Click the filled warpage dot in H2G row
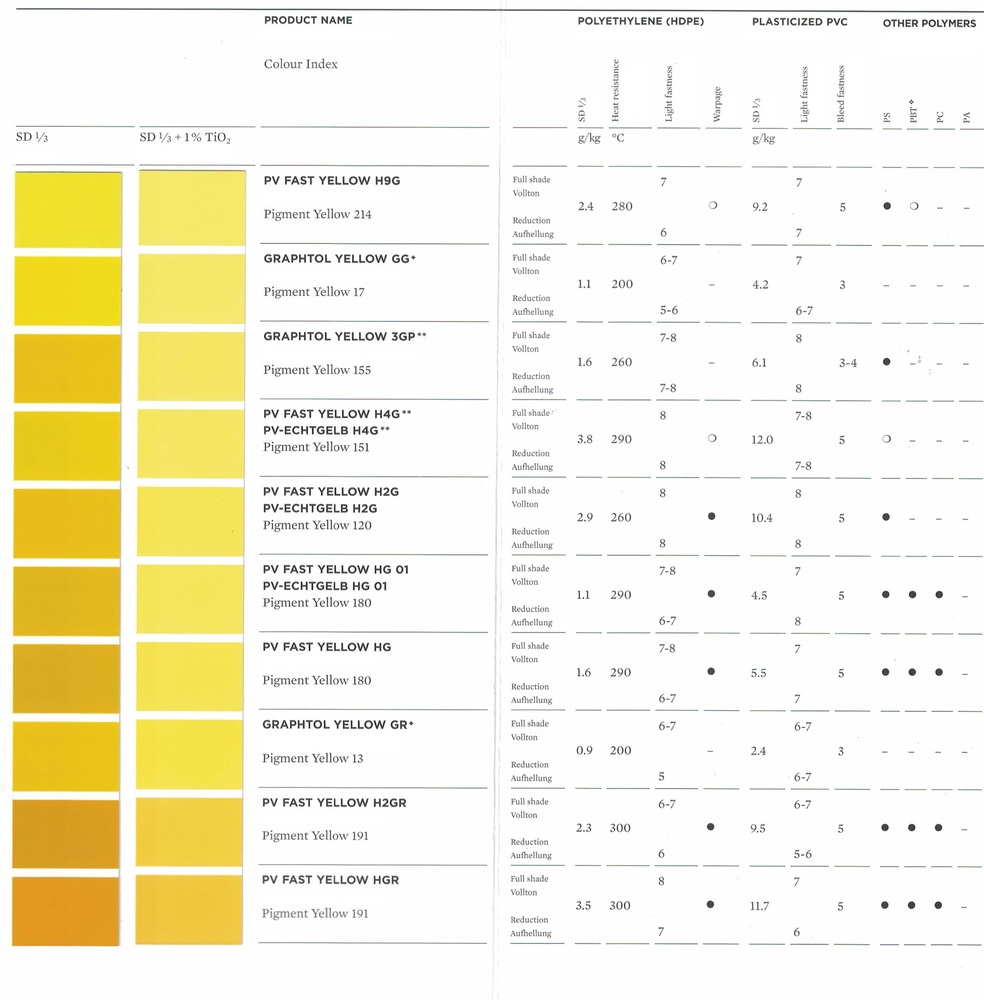 [x=712, y=516]
